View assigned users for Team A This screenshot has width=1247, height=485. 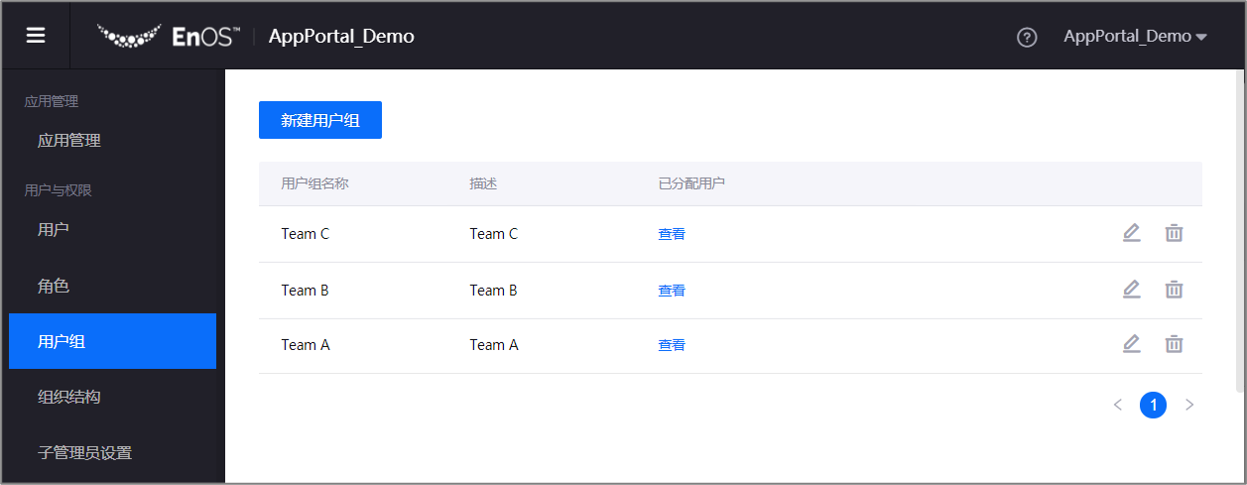[x=671, y=345]
